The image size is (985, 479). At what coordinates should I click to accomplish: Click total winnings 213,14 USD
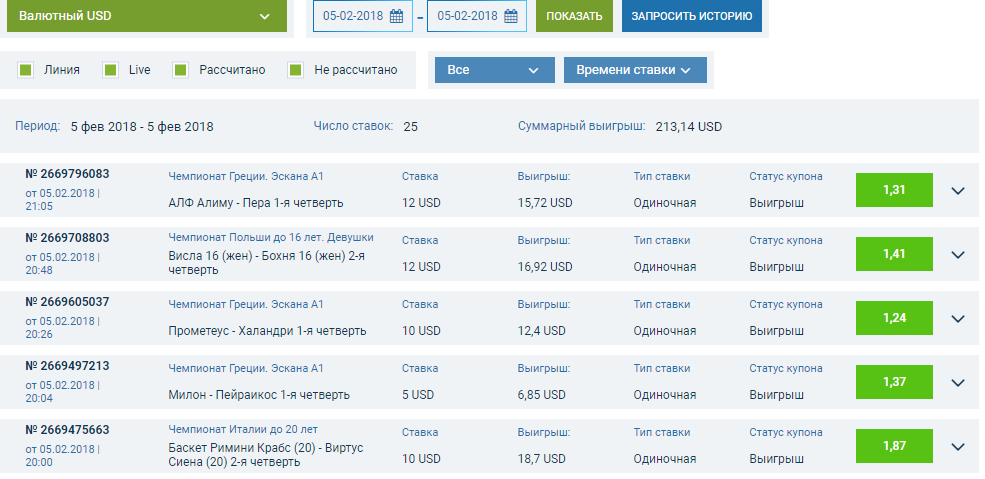tap(688, 127)
